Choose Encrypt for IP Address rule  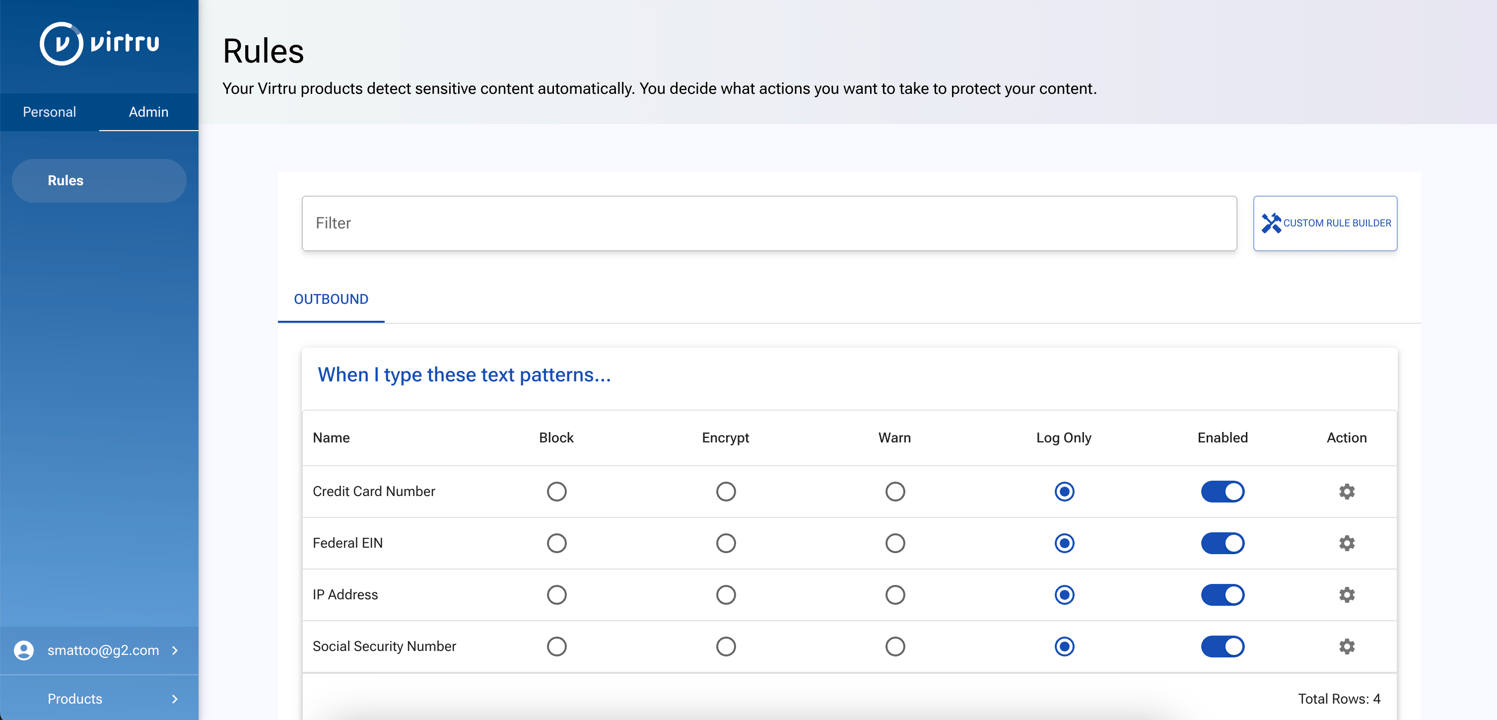(726, 595)
